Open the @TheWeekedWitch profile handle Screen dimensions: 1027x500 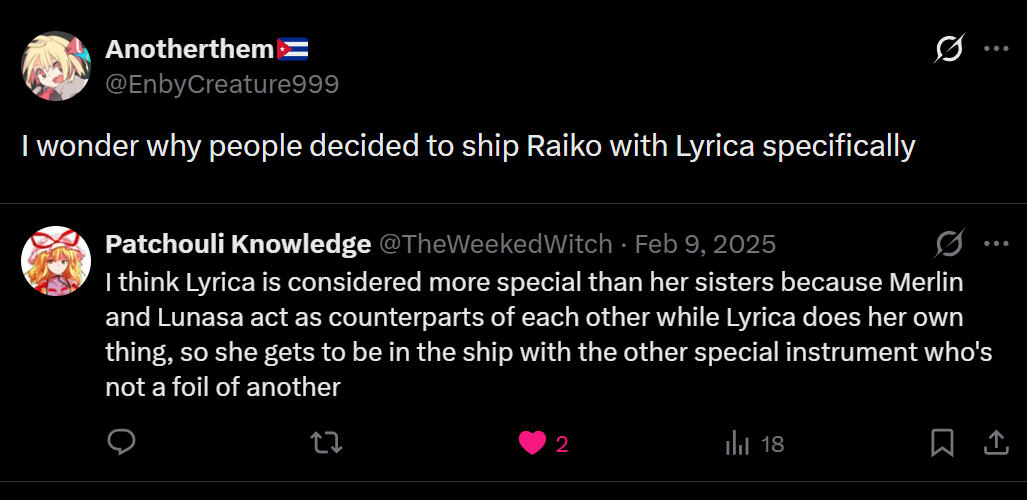coord(495,244)
